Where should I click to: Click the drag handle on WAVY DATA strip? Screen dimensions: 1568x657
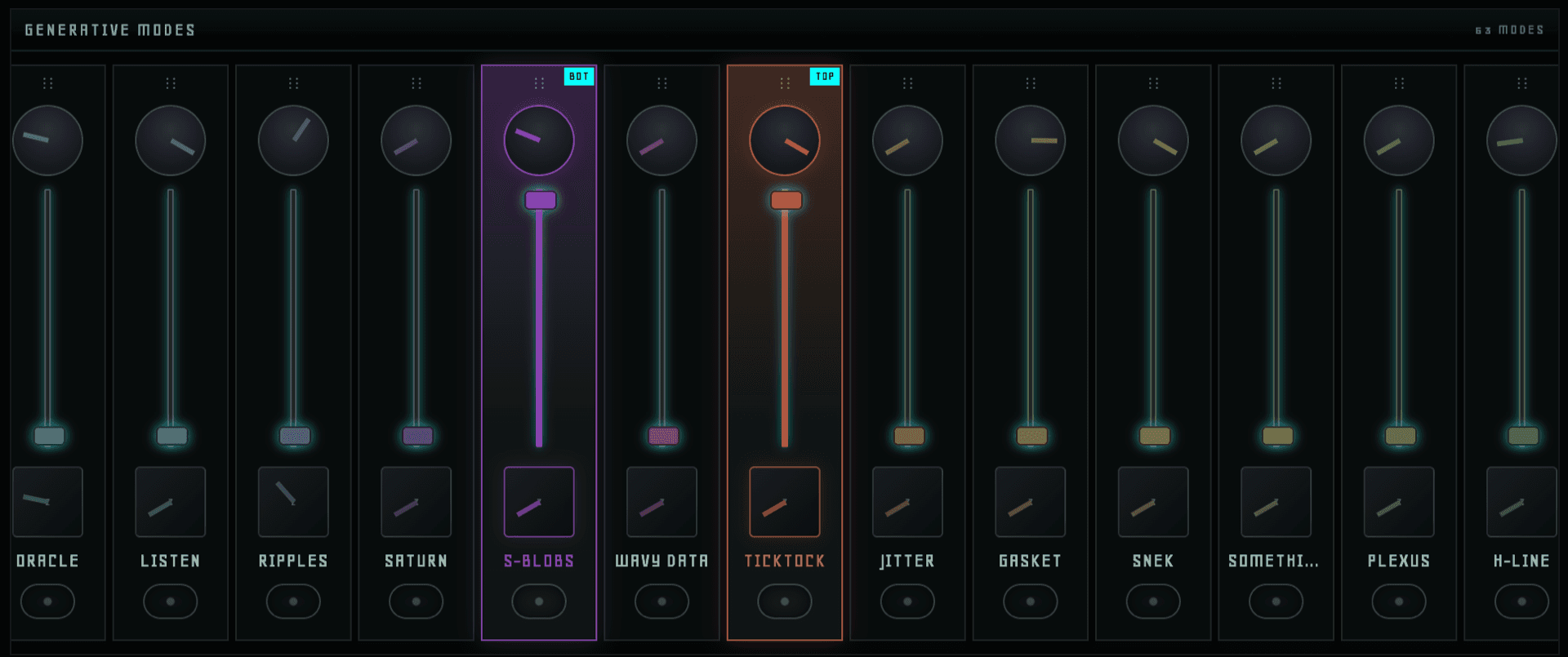pos(662,83)
